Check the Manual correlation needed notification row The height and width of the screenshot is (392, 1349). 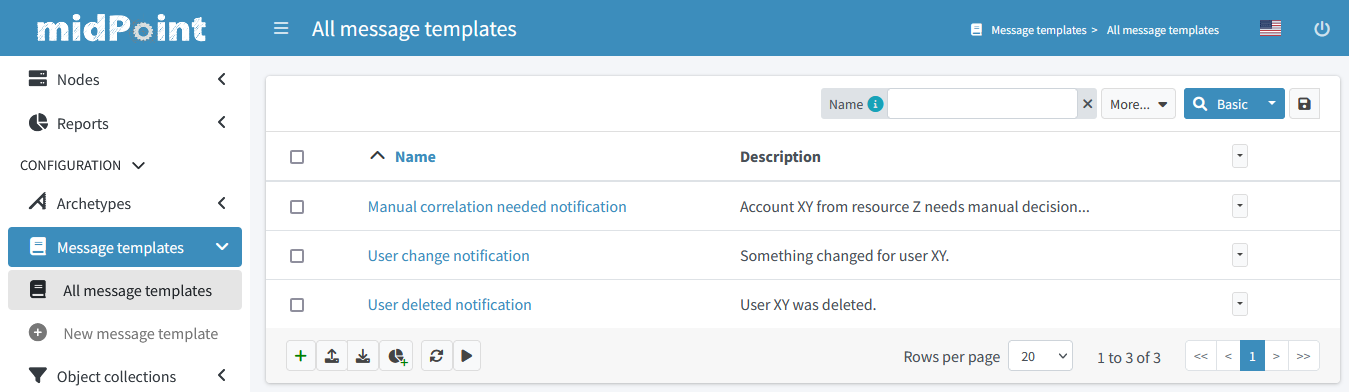297,207
